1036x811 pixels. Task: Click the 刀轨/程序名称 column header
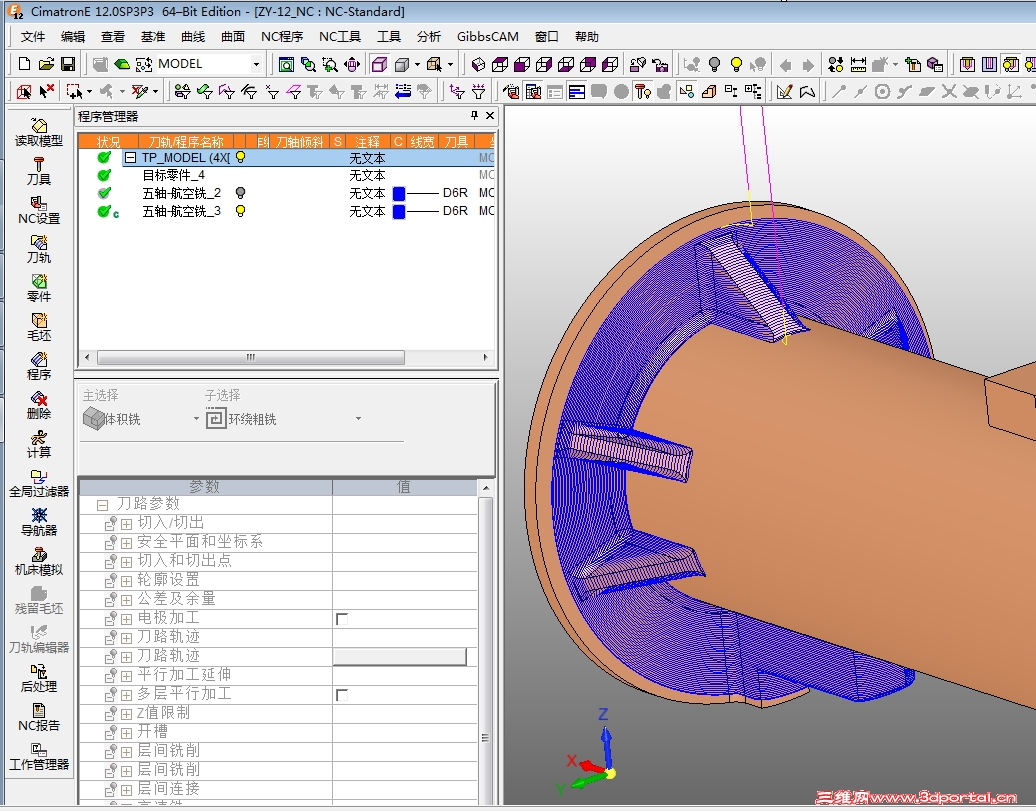[x=186, y=141]
